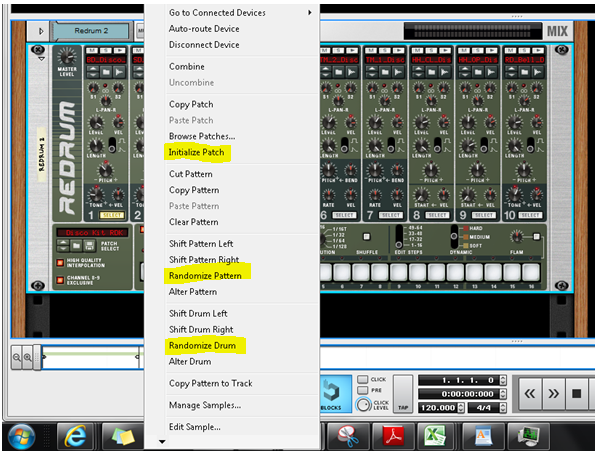Click the scroll-down arrow below Edit Sample
The width and height of the screenshot is (596, 451).
click(x=162, y=442)
